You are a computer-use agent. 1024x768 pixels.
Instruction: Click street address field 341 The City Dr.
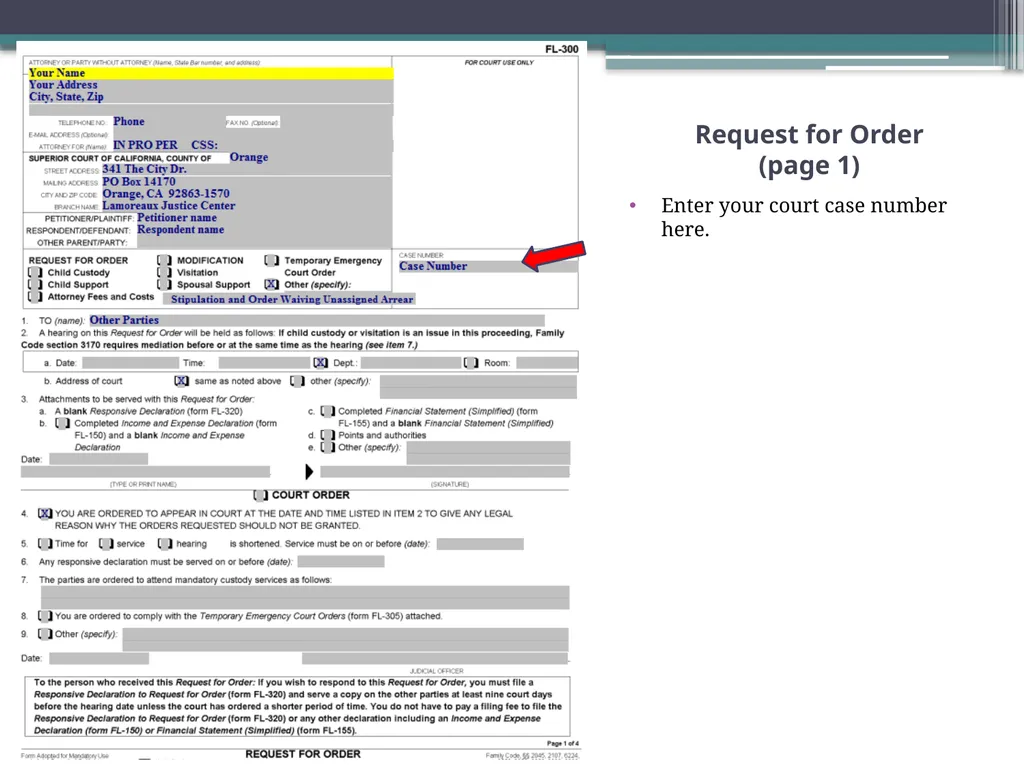pos(246,169)
